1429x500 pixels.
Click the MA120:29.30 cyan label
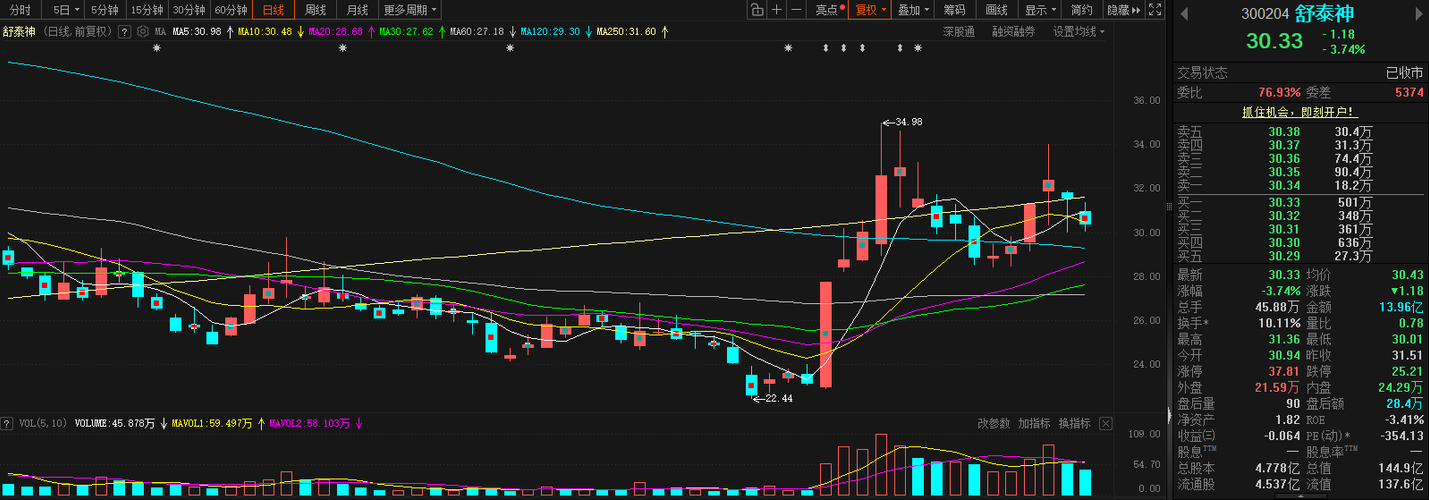[x=550, y=31]
